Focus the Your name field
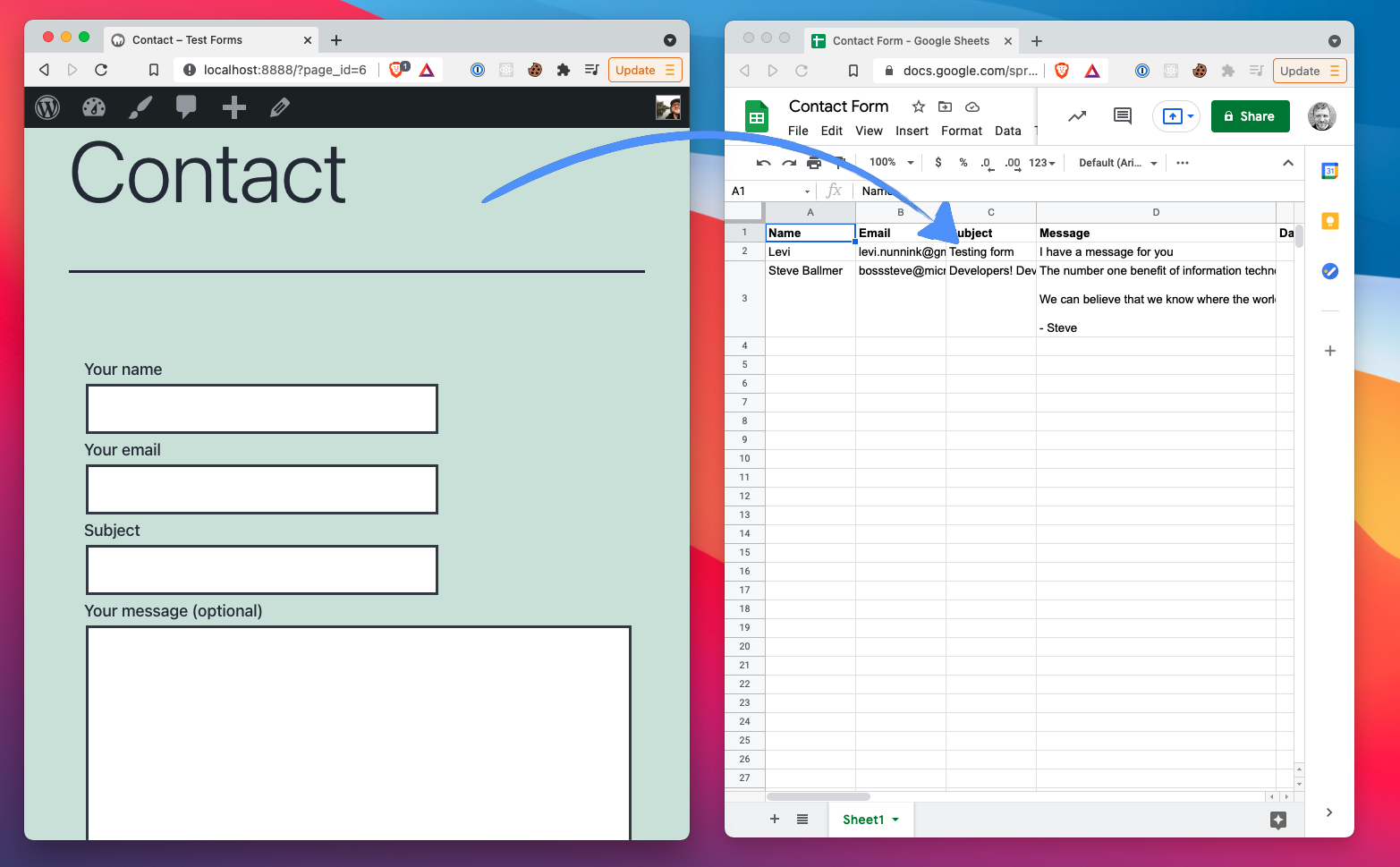Image resolution: width=1400 pixels, height=867 pixels. (262, 409)
